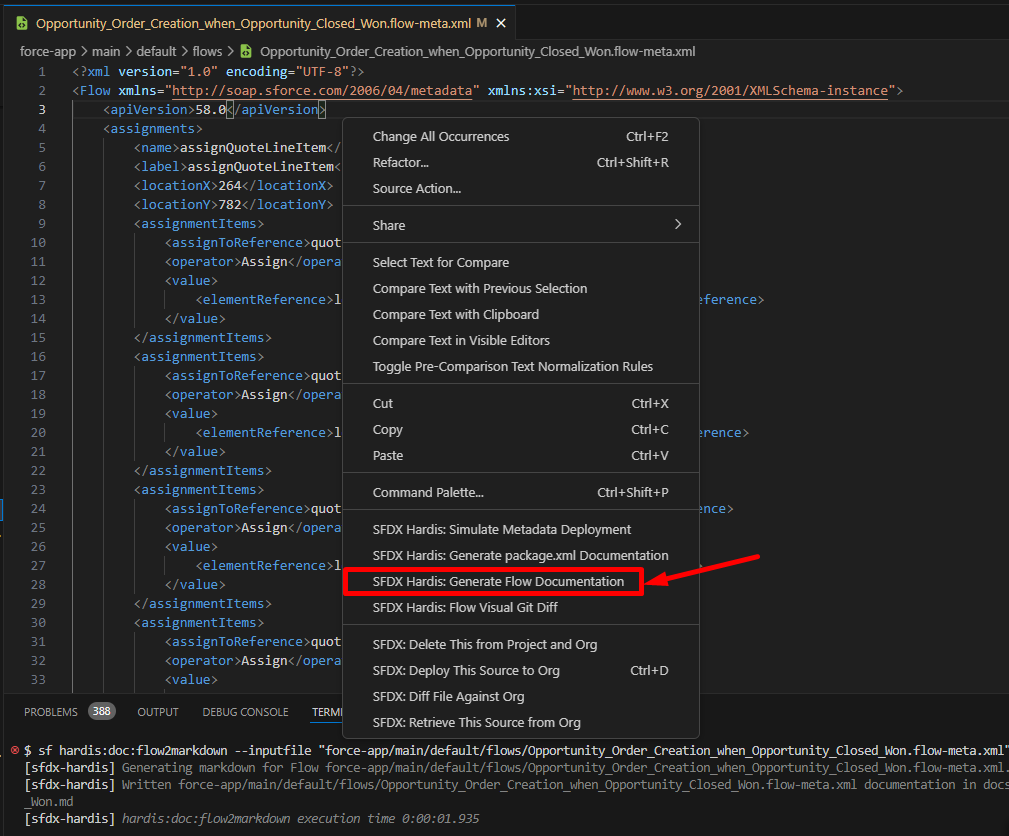Click the flow file icon in the breadcrumb bar
Image resolution: width=1009 pixels, height=836 pixels.
pyautogui.click(x=245, y=51)
